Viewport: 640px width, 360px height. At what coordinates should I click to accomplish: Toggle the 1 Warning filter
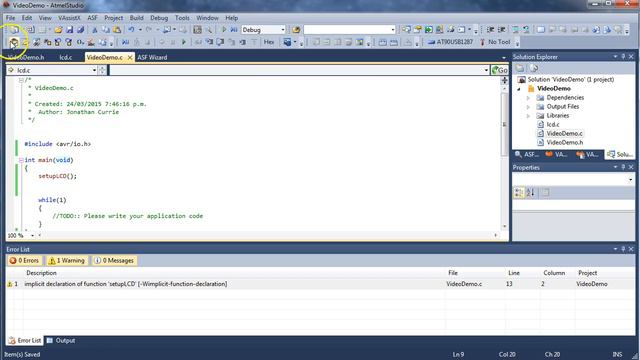pos(67,260)
